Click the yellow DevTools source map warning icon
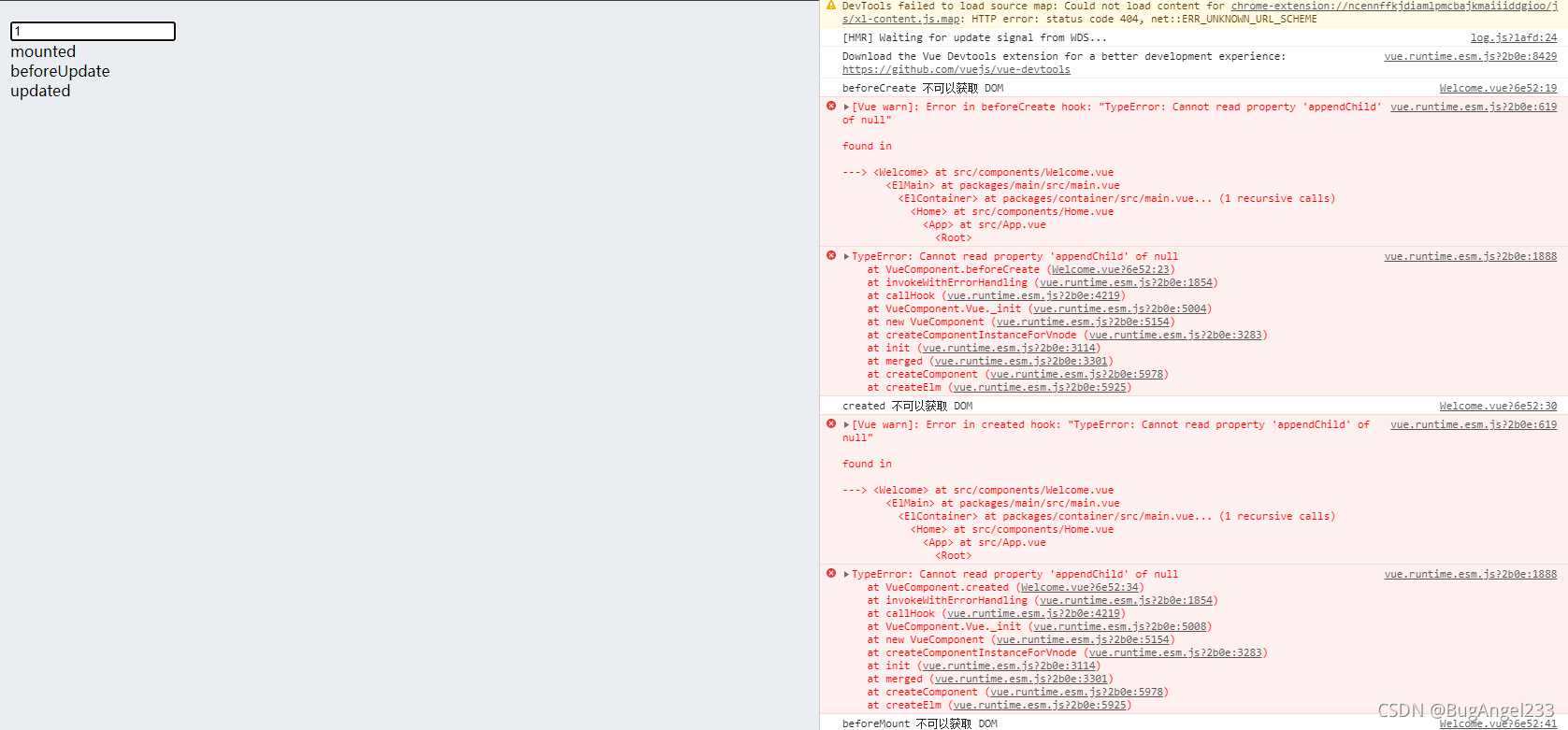1568x730 pixels. [831, 6]
